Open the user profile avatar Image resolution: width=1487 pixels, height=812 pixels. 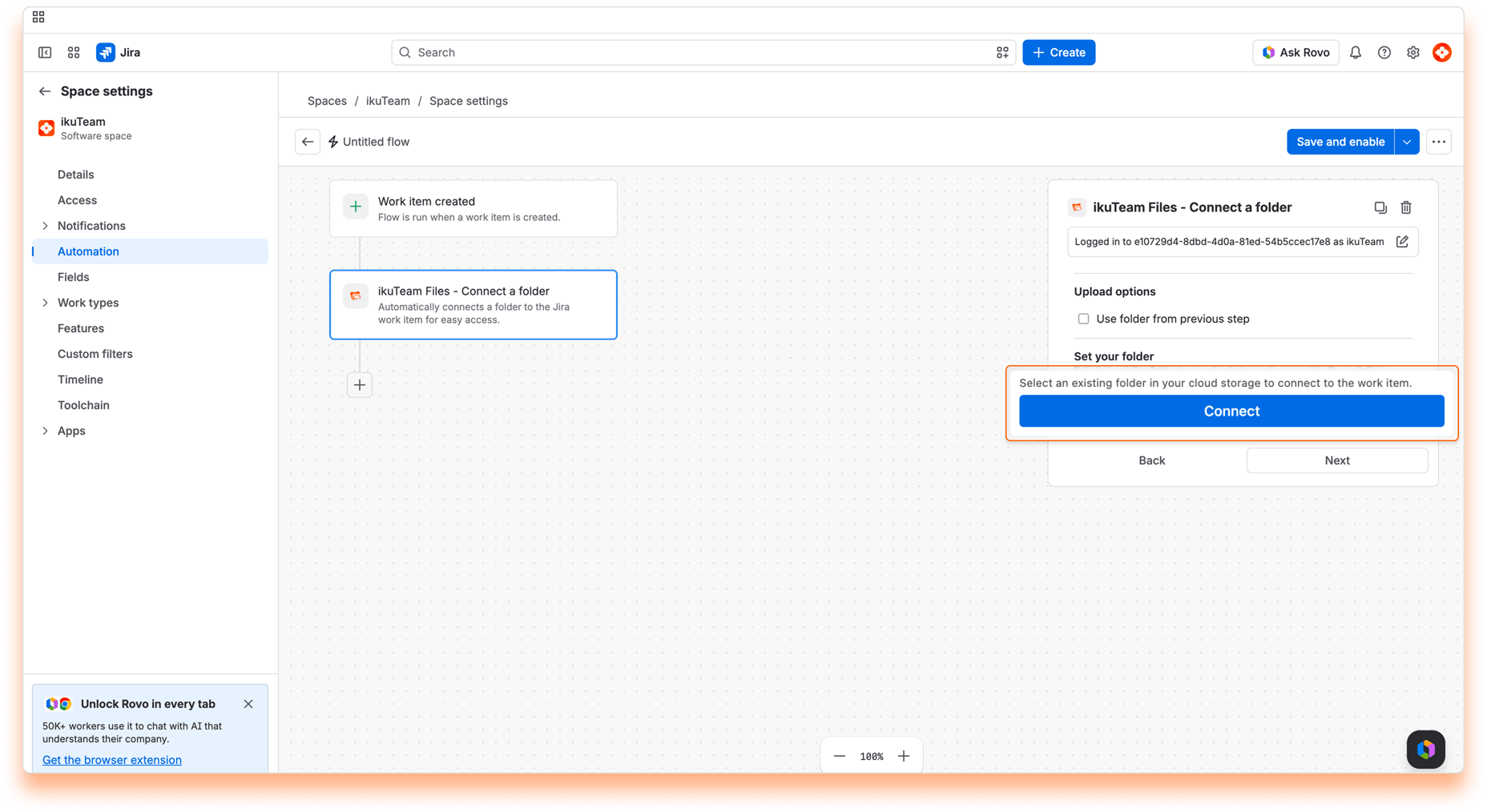[1441, 53]
